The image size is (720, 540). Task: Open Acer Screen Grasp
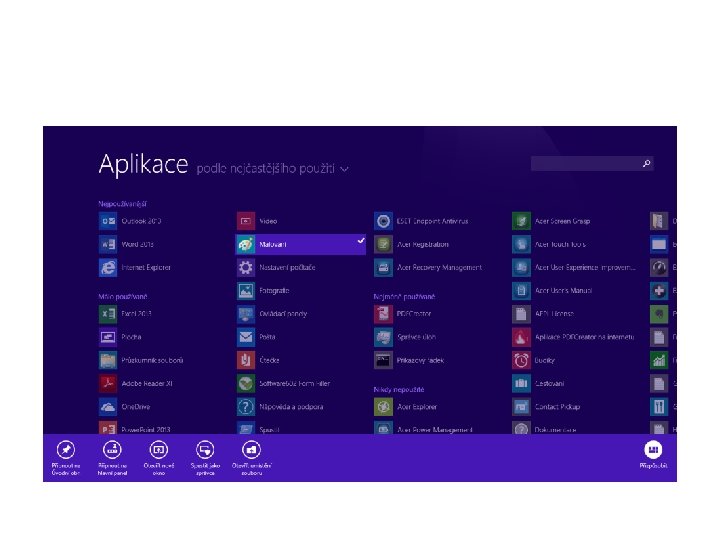[x=521, y=221]
